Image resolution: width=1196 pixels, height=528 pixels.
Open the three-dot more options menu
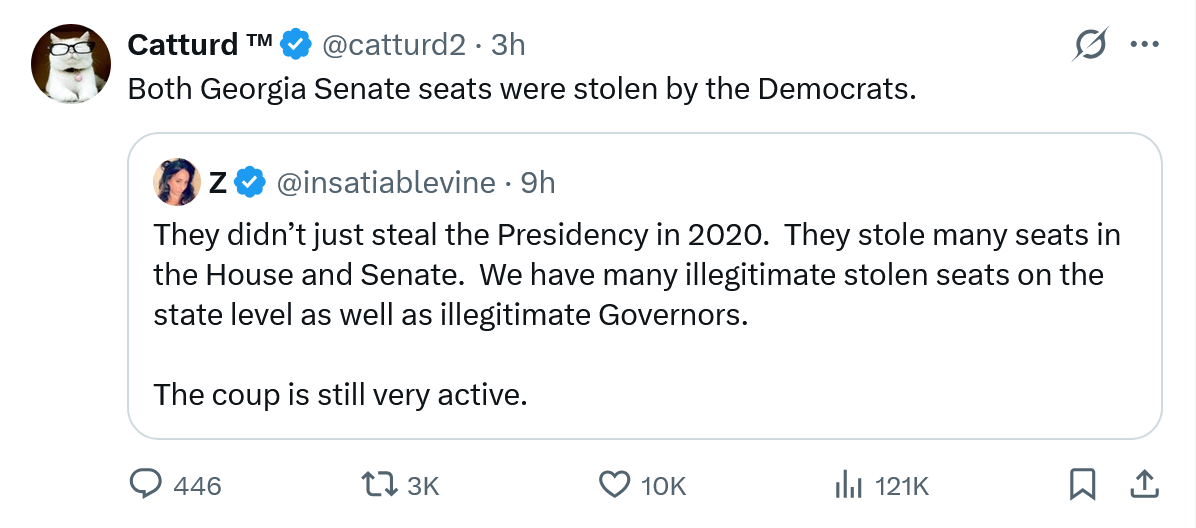[x=1143, y=45]
